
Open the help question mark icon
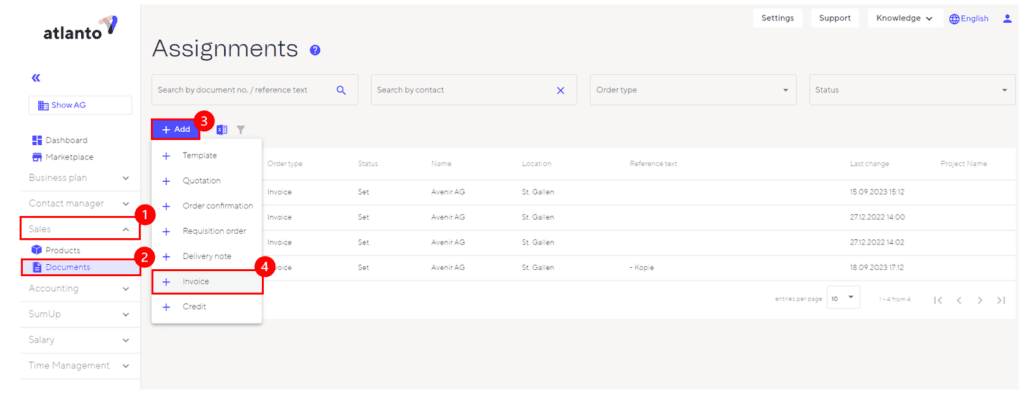coord(315,50)
